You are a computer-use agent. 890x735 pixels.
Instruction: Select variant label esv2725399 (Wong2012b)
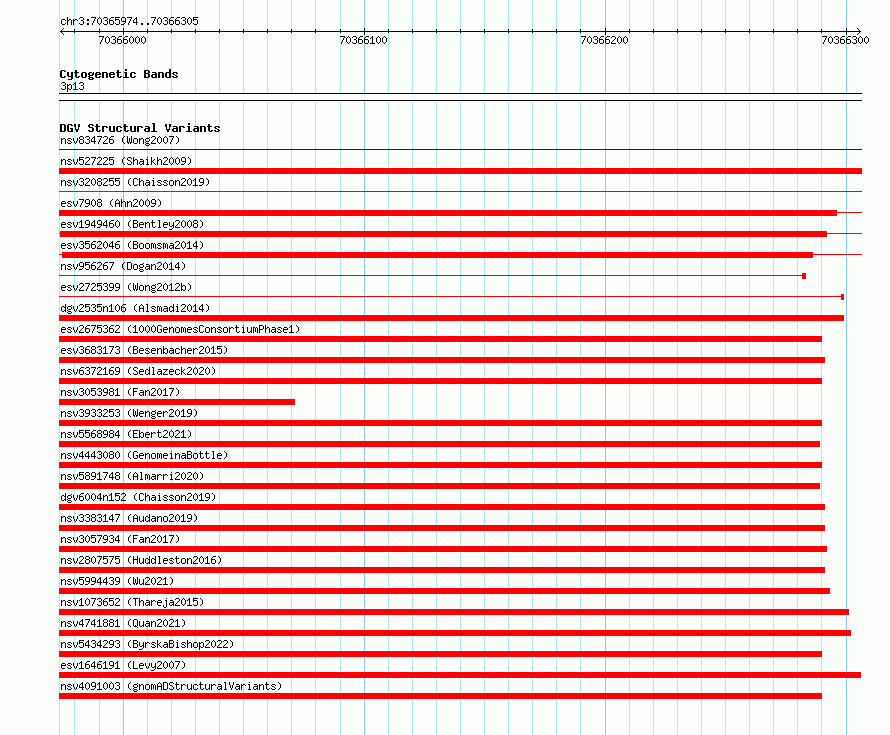coord(126,287)
